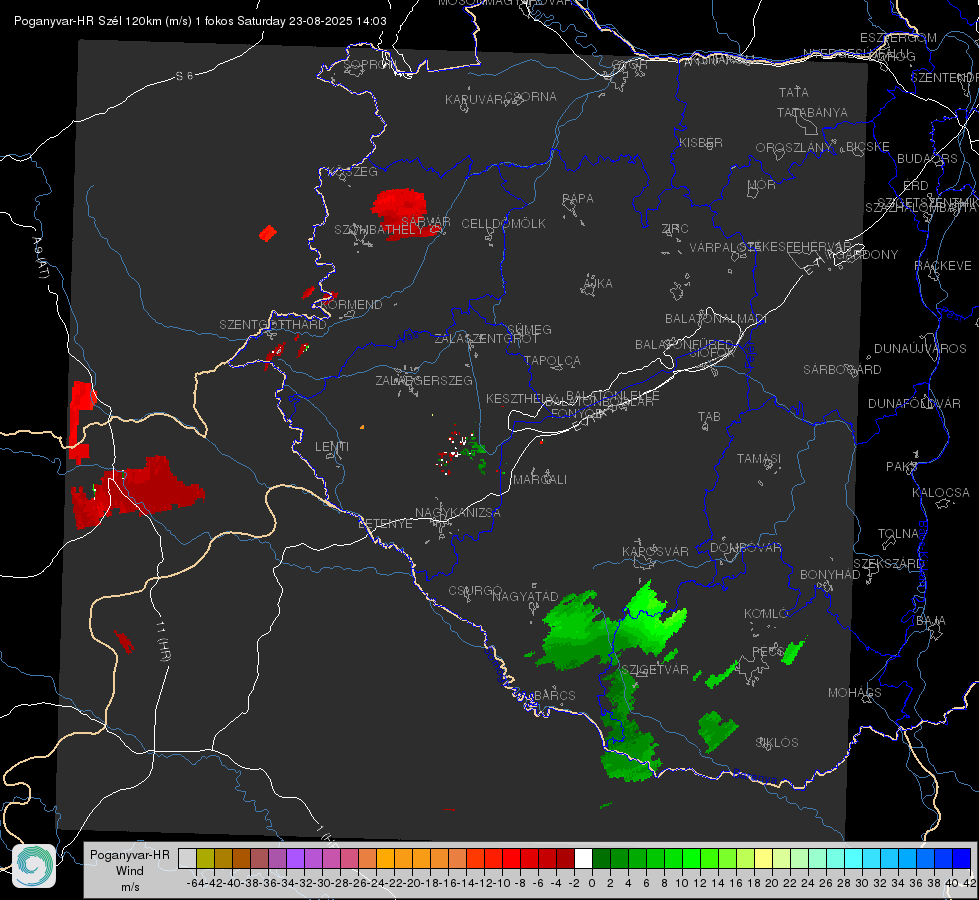Click the NAGYKANIZSA city label

pyautogui.click(x=458, y=513)
